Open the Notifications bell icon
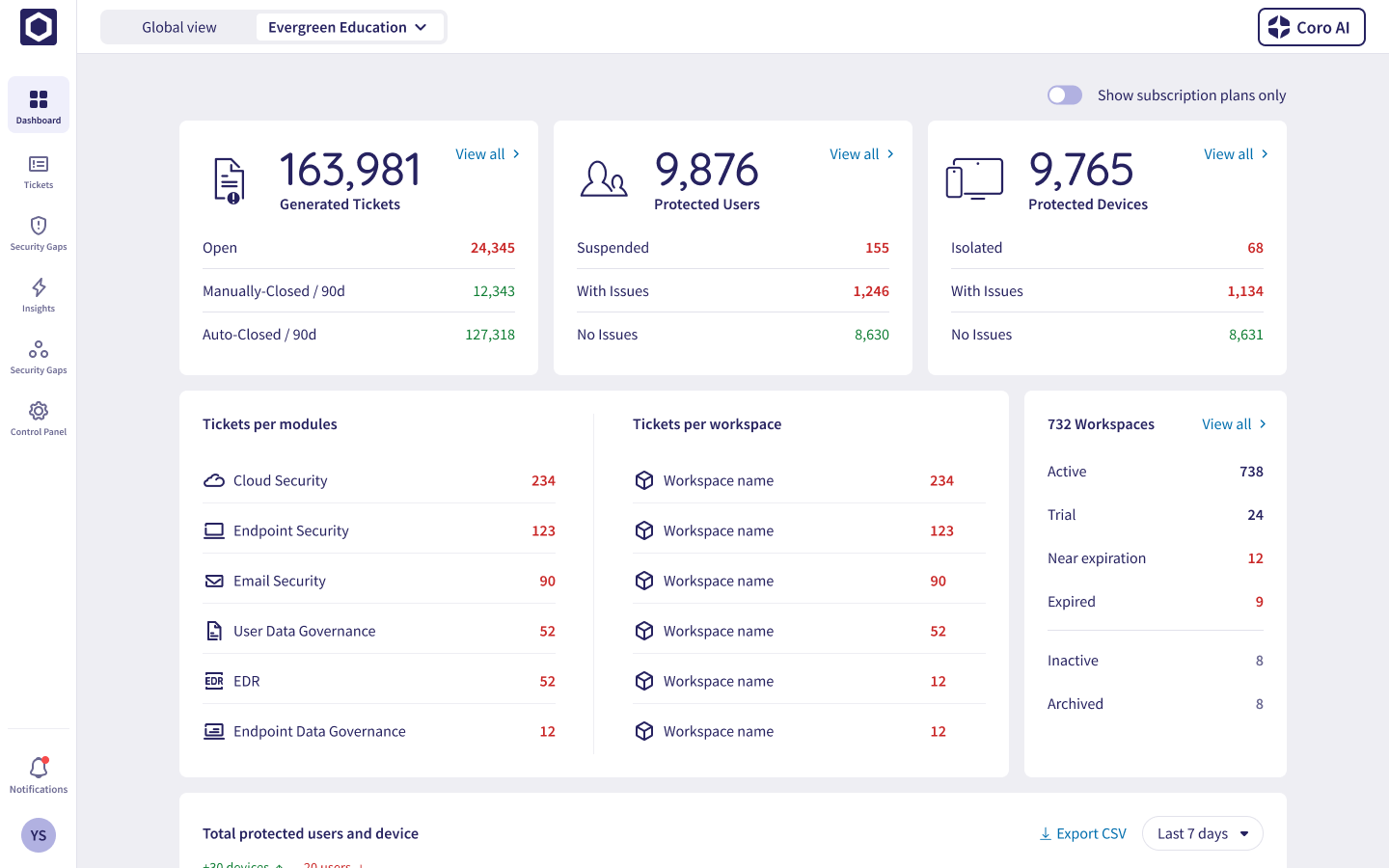This screenshot has height=868, width=1389. [39, 774]
